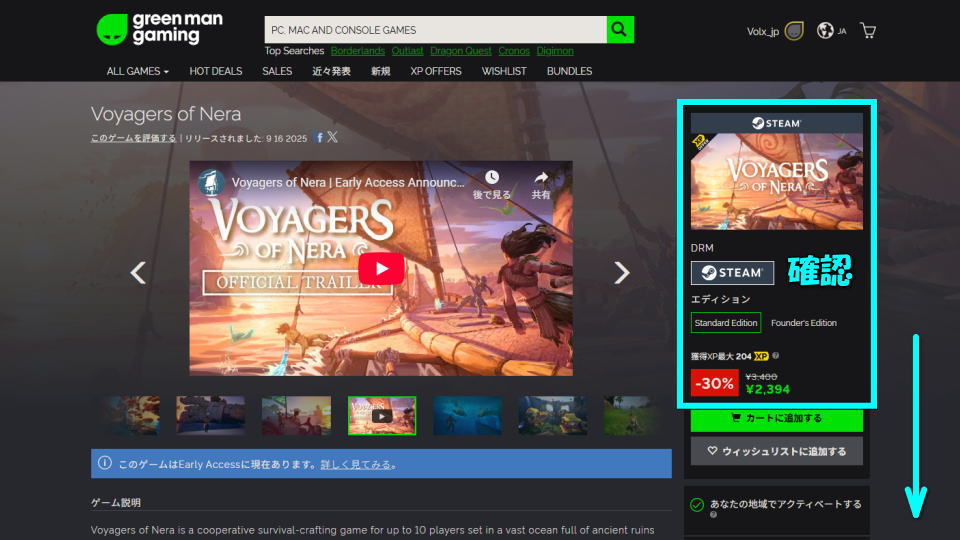The image size is (960, 540).
Task: Select the Founder's Edition option
Action: [803, 323]
